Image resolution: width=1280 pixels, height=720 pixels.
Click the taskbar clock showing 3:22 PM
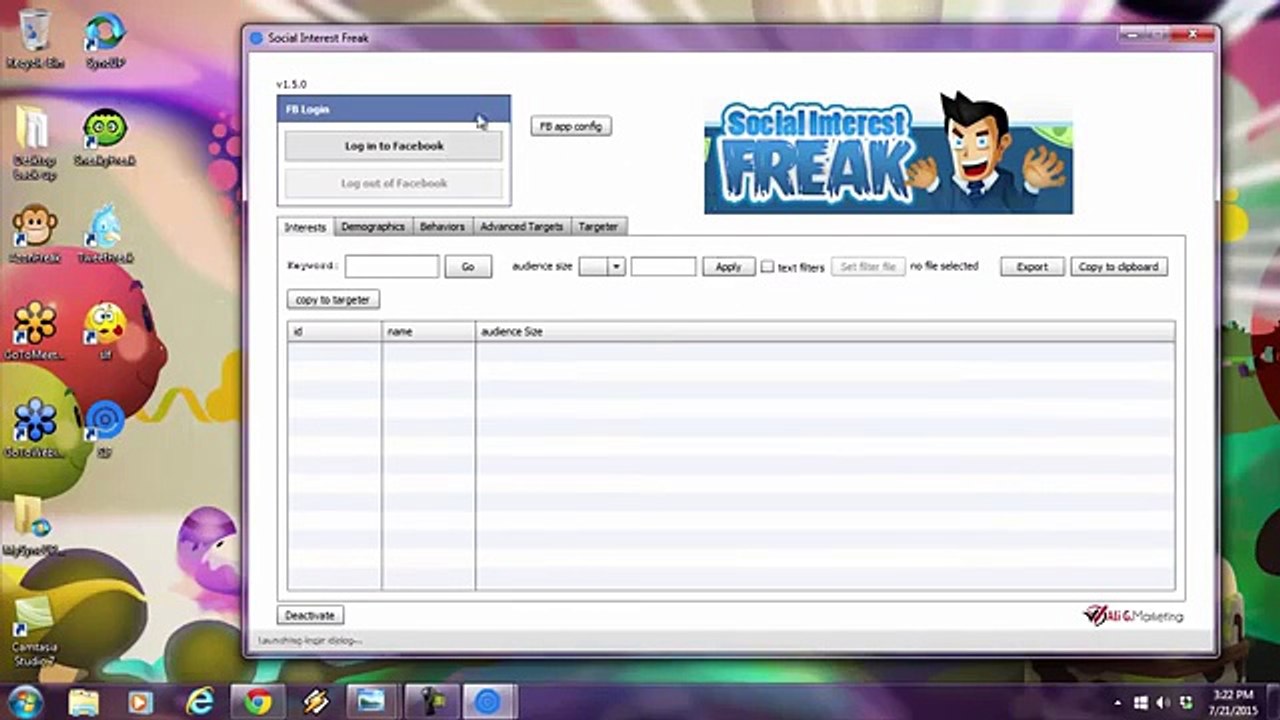click(1232, 702)
